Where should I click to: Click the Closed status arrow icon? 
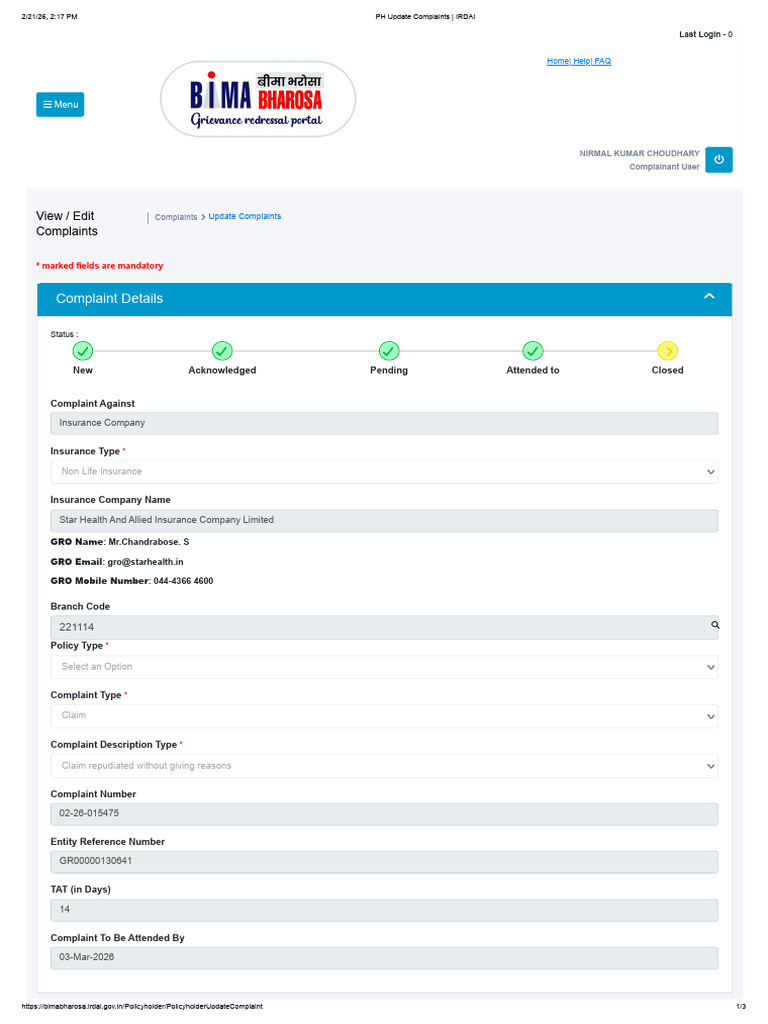[667, 351]
